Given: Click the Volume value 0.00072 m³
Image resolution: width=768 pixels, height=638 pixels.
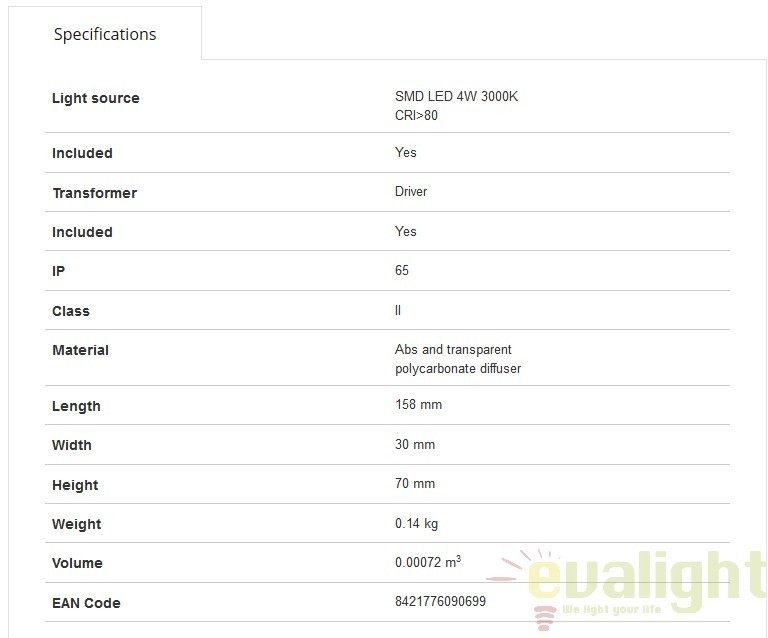Looking at the screenshot, I should click(x=428, y=562).
